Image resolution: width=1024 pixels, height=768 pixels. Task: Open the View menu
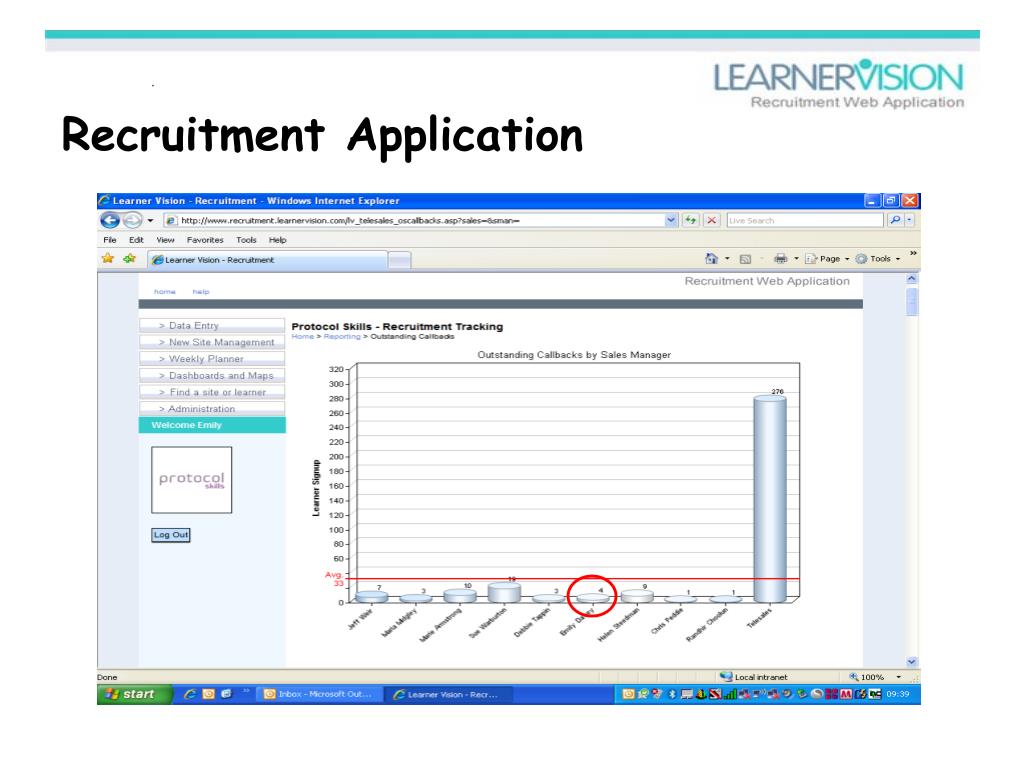(165, 240)
